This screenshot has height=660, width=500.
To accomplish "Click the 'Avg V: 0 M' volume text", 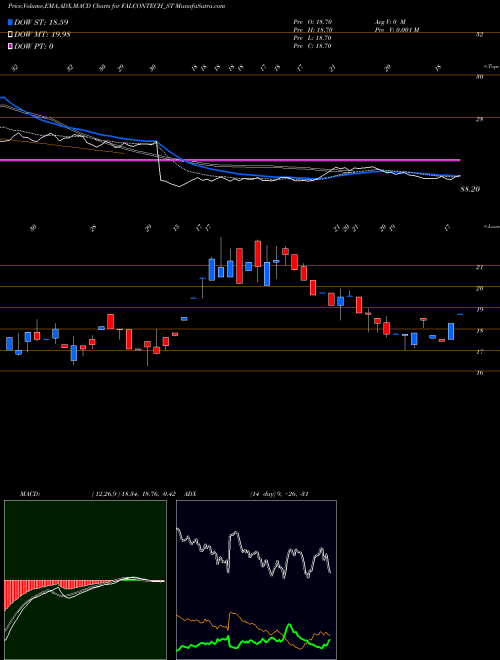I will tap(389, 22).
